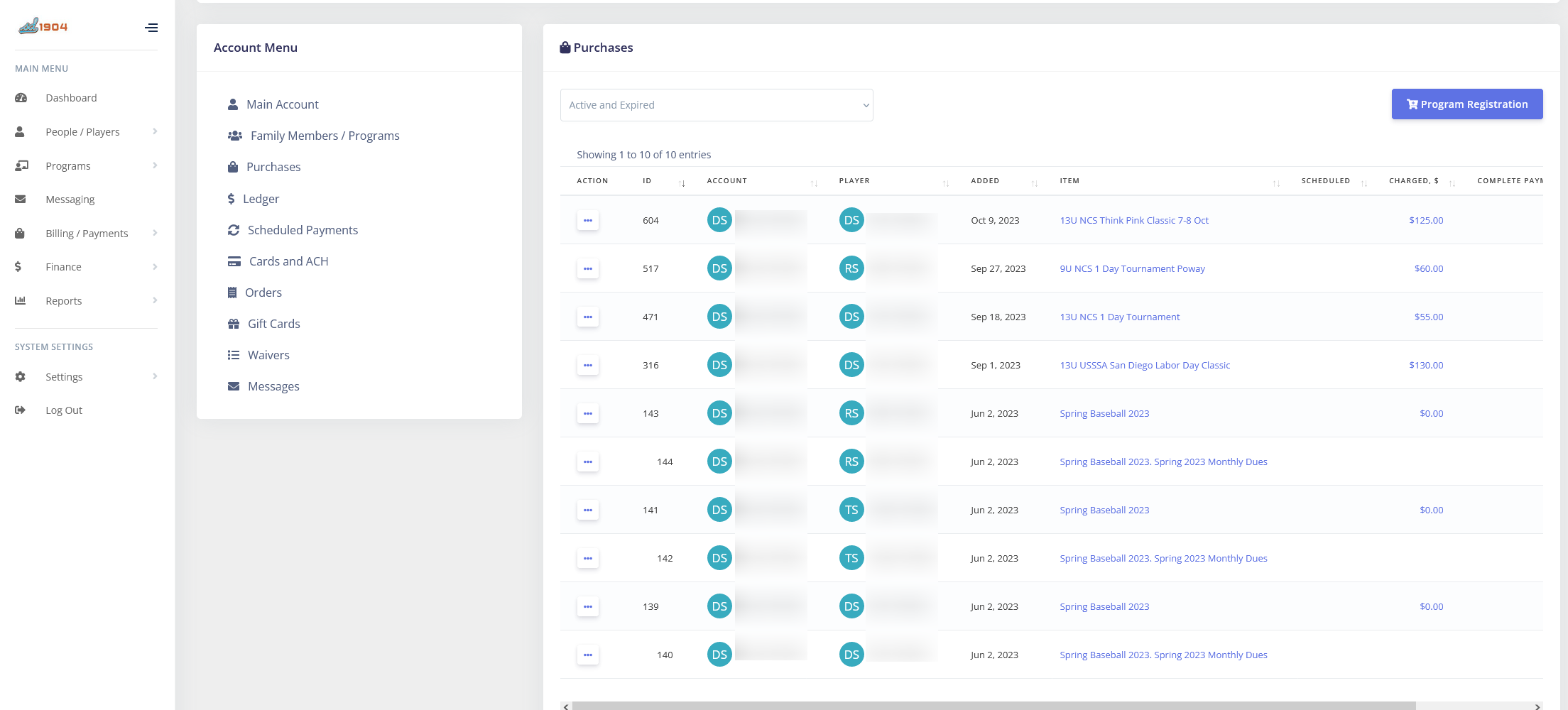Screen dimensions: 1568x710
Task: Click the $60.00 charged amount
Action: pyautogui.click(x=1429, y=269)
